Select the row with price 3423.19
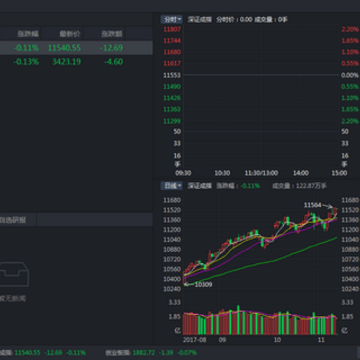This screenshot has width=360, height=360. click(x=76, y=62)
